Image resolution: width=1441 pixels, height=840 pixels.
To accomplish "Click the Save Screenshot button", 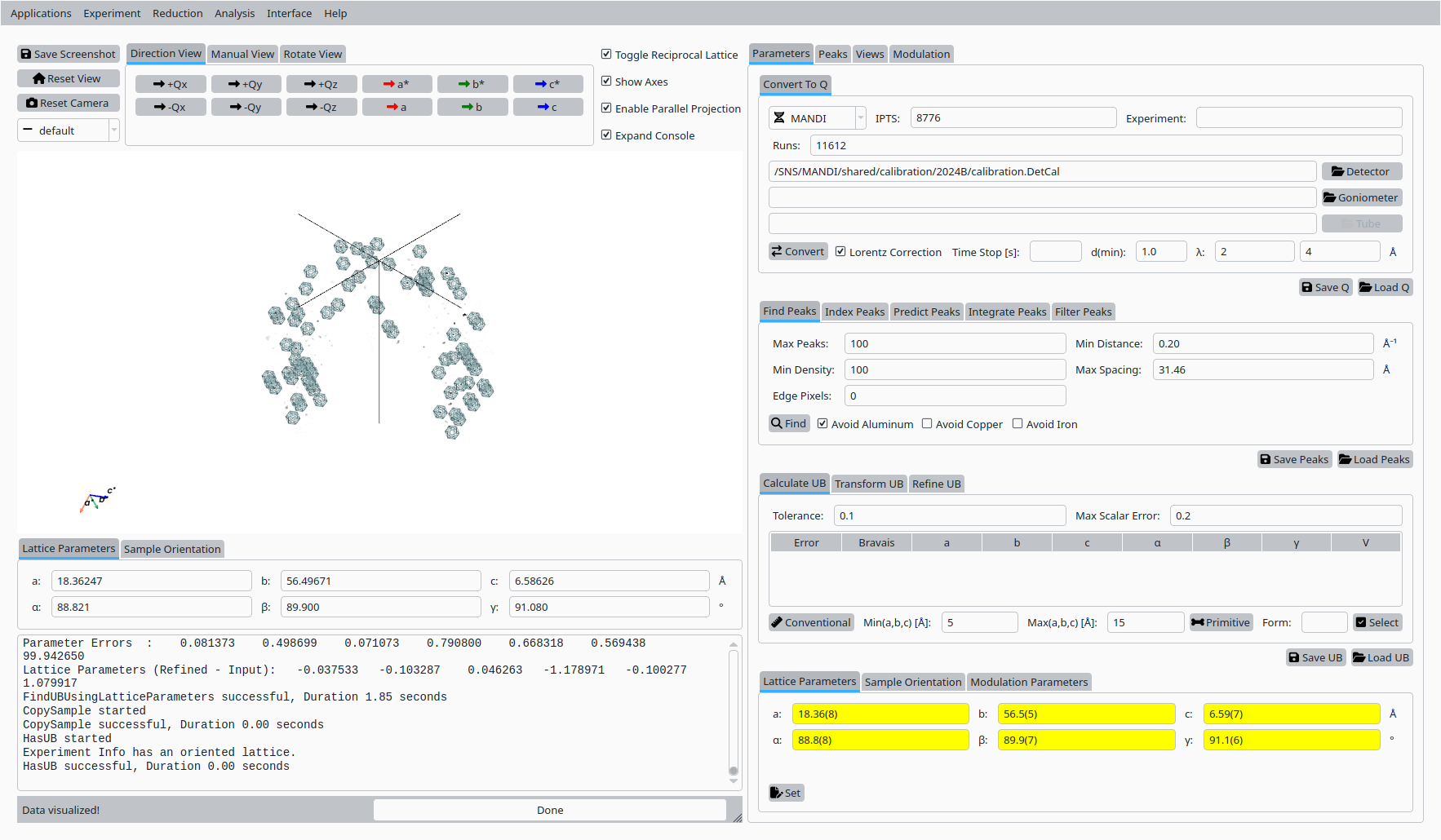I will click(x=69, y=54).
